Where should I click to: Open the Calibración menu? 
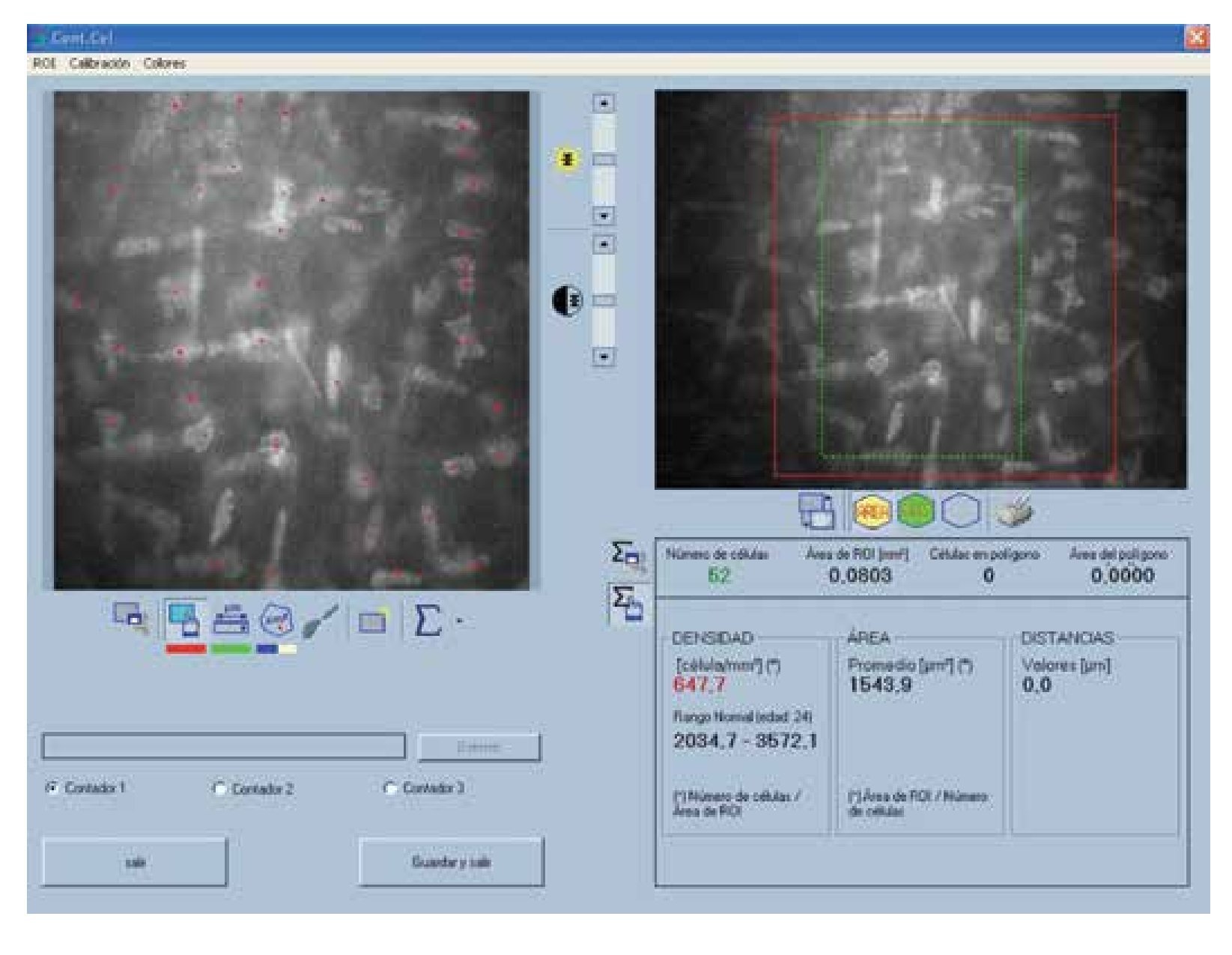[x=100, y=64]
